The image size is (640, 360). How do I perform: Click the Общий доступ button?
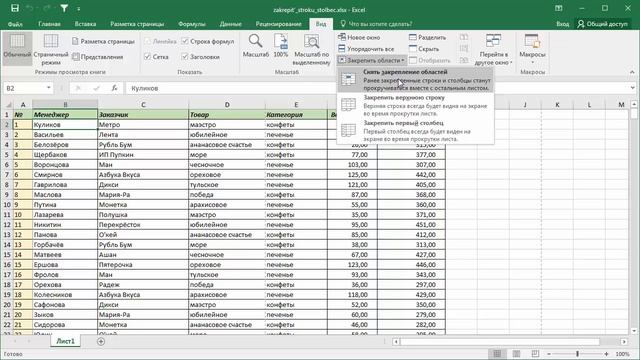point(602,24)
